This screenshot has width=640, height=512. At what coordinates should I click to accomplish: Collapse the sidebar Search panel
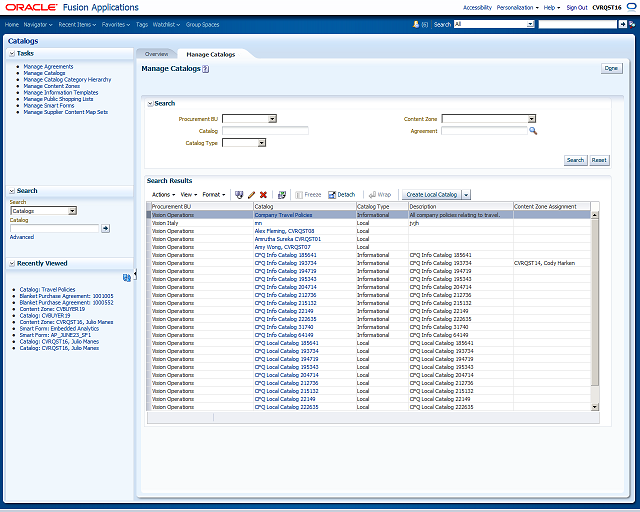pyautogui.click(x=12, y=191)
